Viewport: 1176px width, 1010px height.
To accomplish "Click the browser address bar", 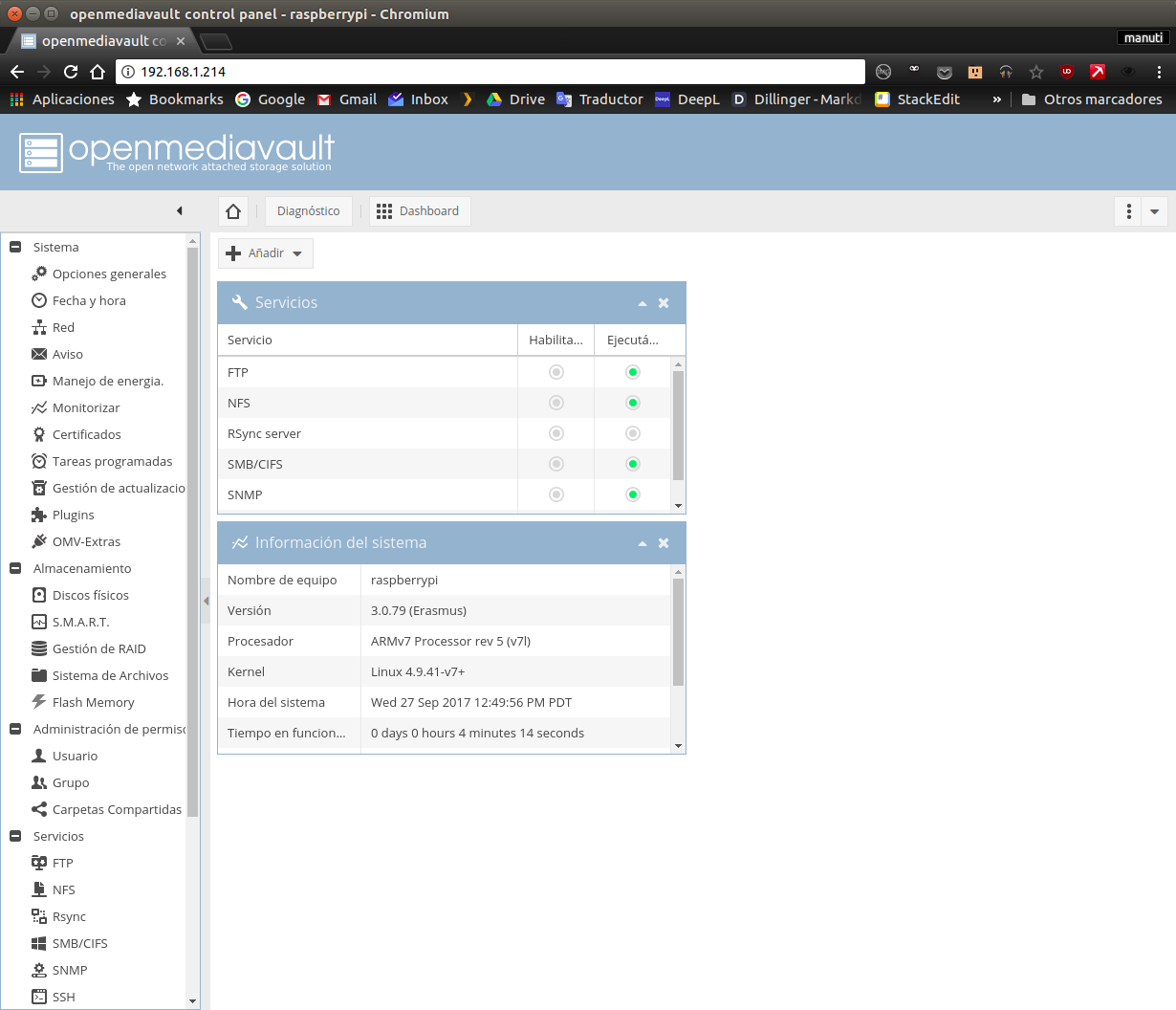I will coord(497,72).
